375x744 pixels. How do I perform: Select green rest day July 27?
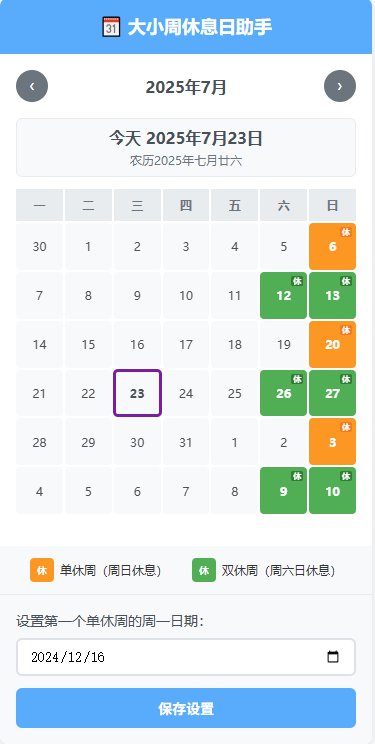point(332,393)
